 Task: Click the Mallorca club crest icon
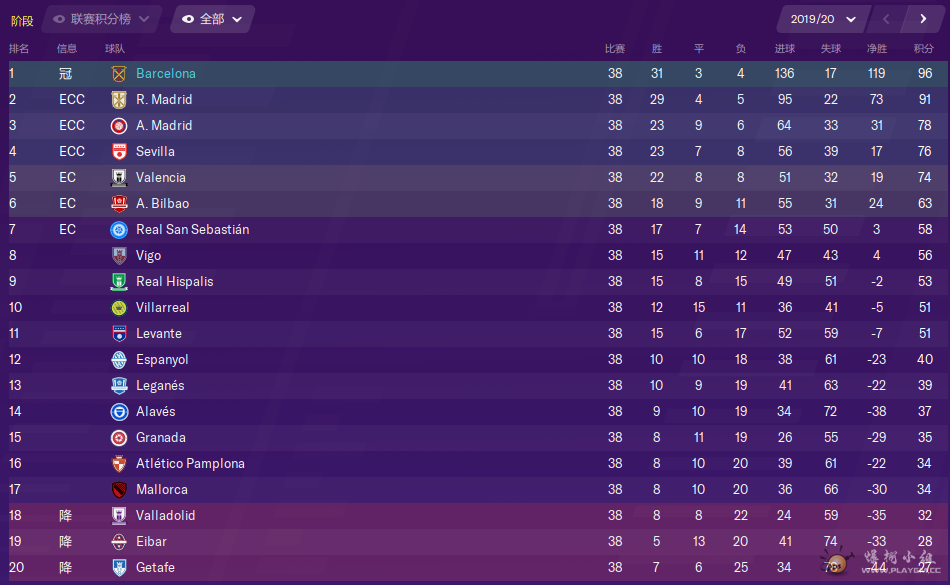[119, 489]
